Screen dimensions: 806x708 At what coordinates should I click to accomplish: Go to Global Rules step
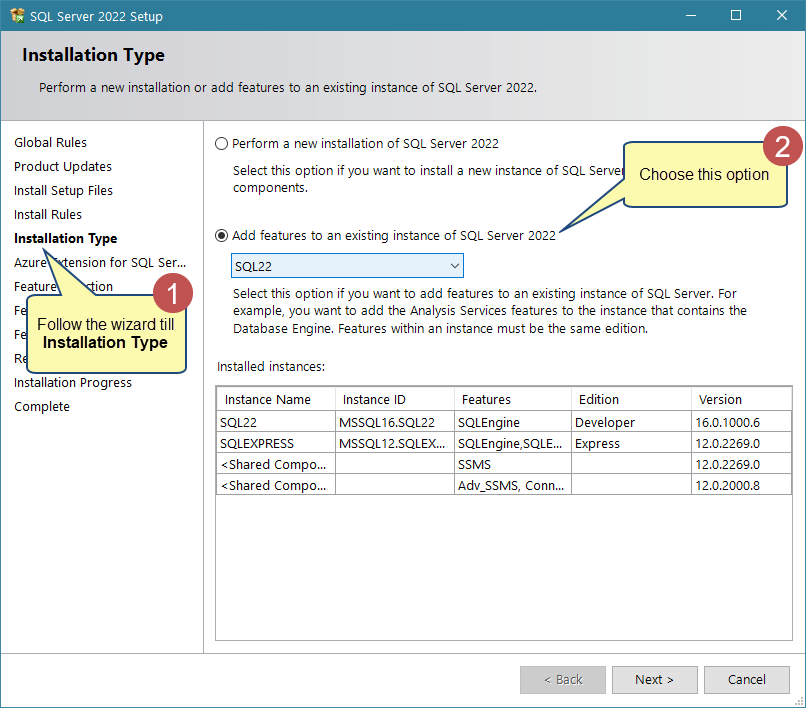(x=50, y=142)
